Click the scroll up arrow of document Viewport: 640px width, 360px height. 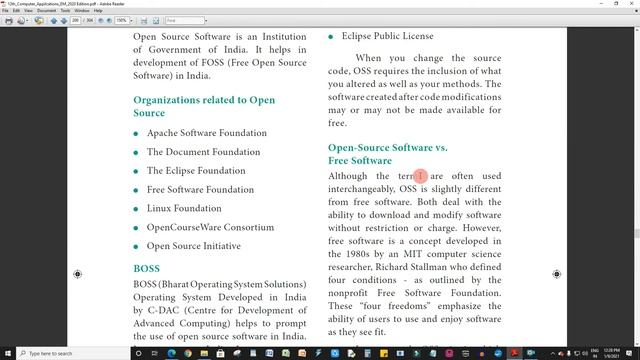(637, 29)
